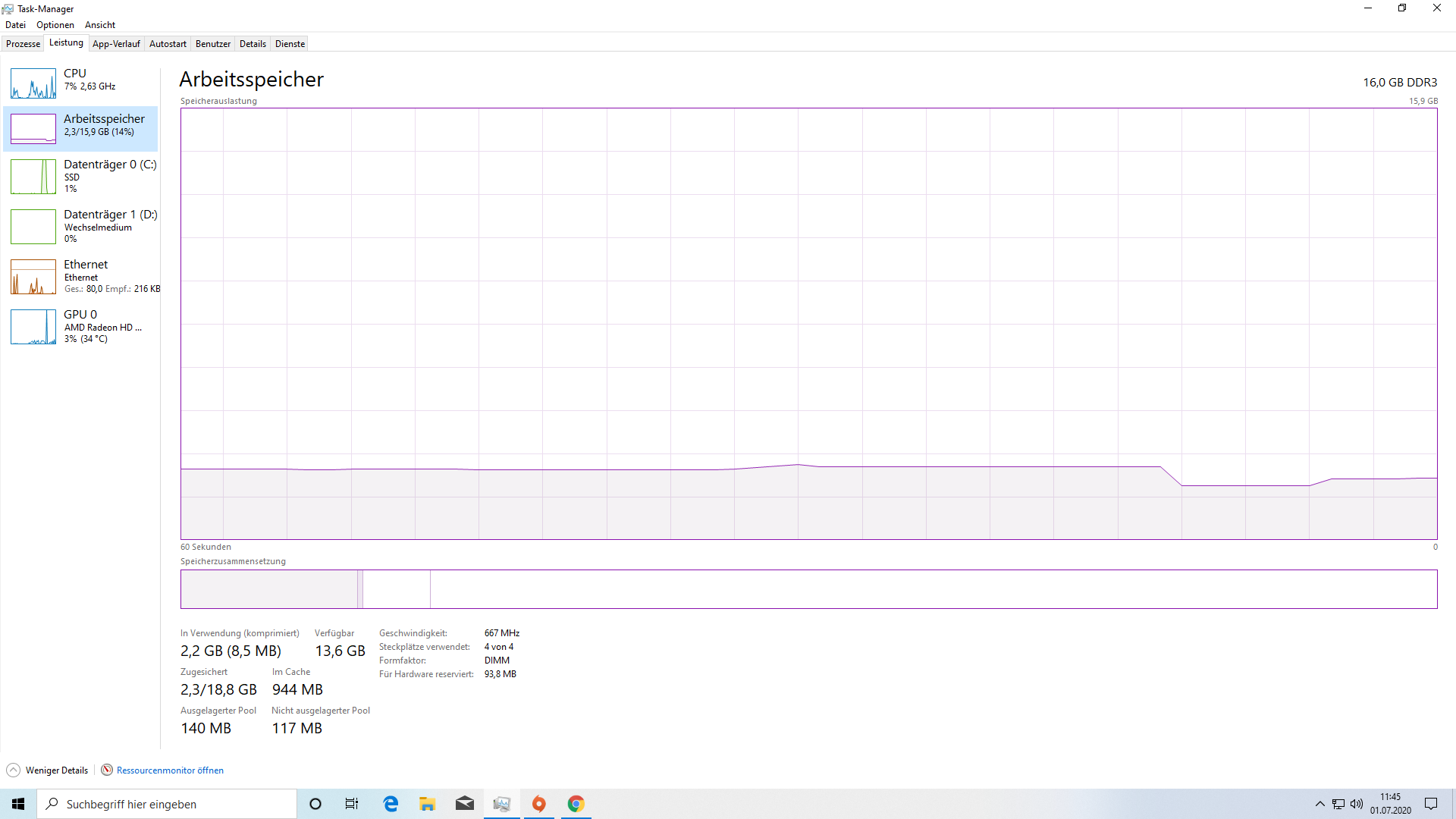Viewport: 1456px width, 819px height.
Task: Select the Ethernet graph in the sidebar
Action: tap(33, 277)
